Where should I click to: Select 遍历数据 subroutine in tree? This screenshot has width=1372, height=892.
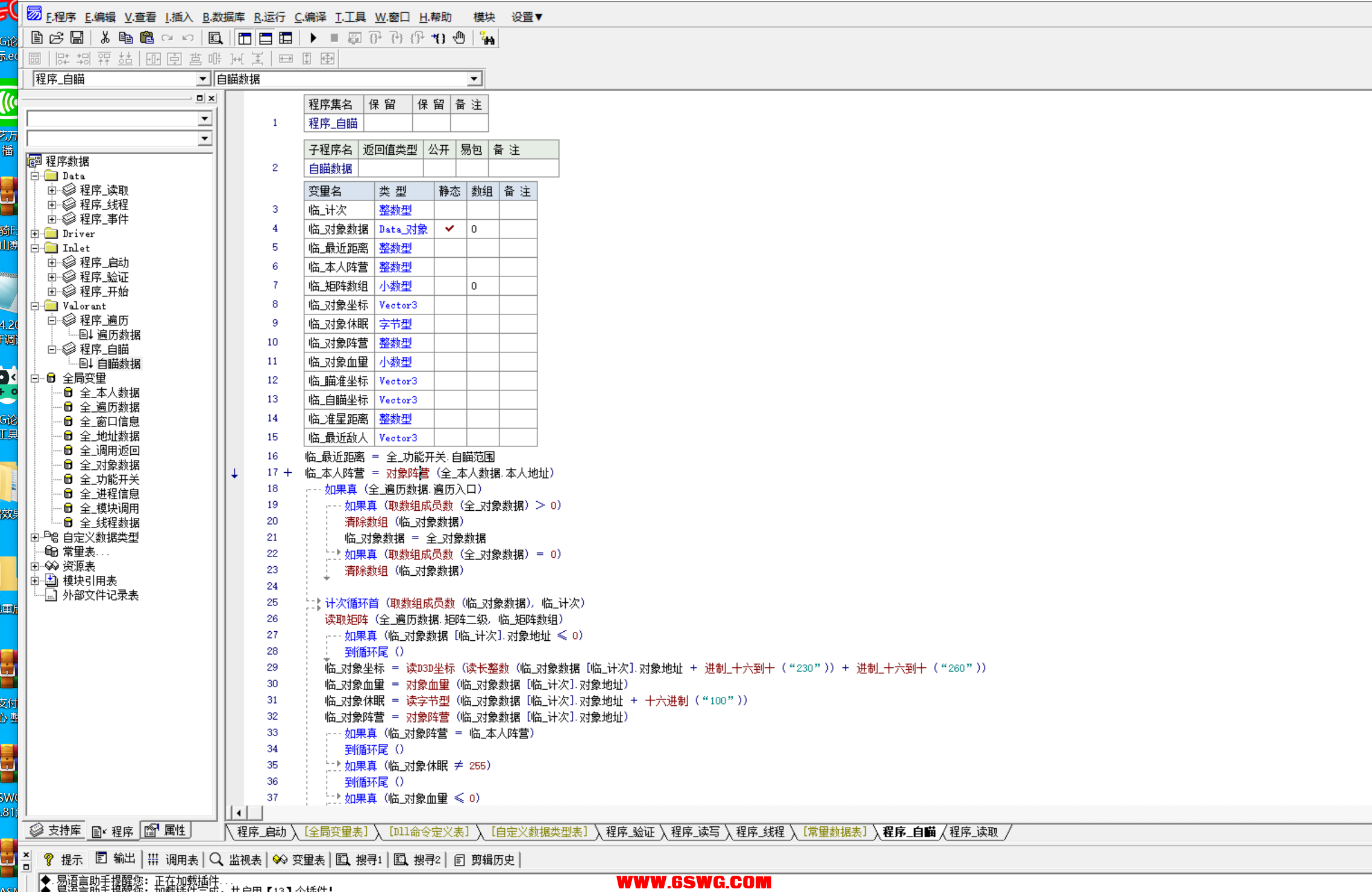click(119, 335)
